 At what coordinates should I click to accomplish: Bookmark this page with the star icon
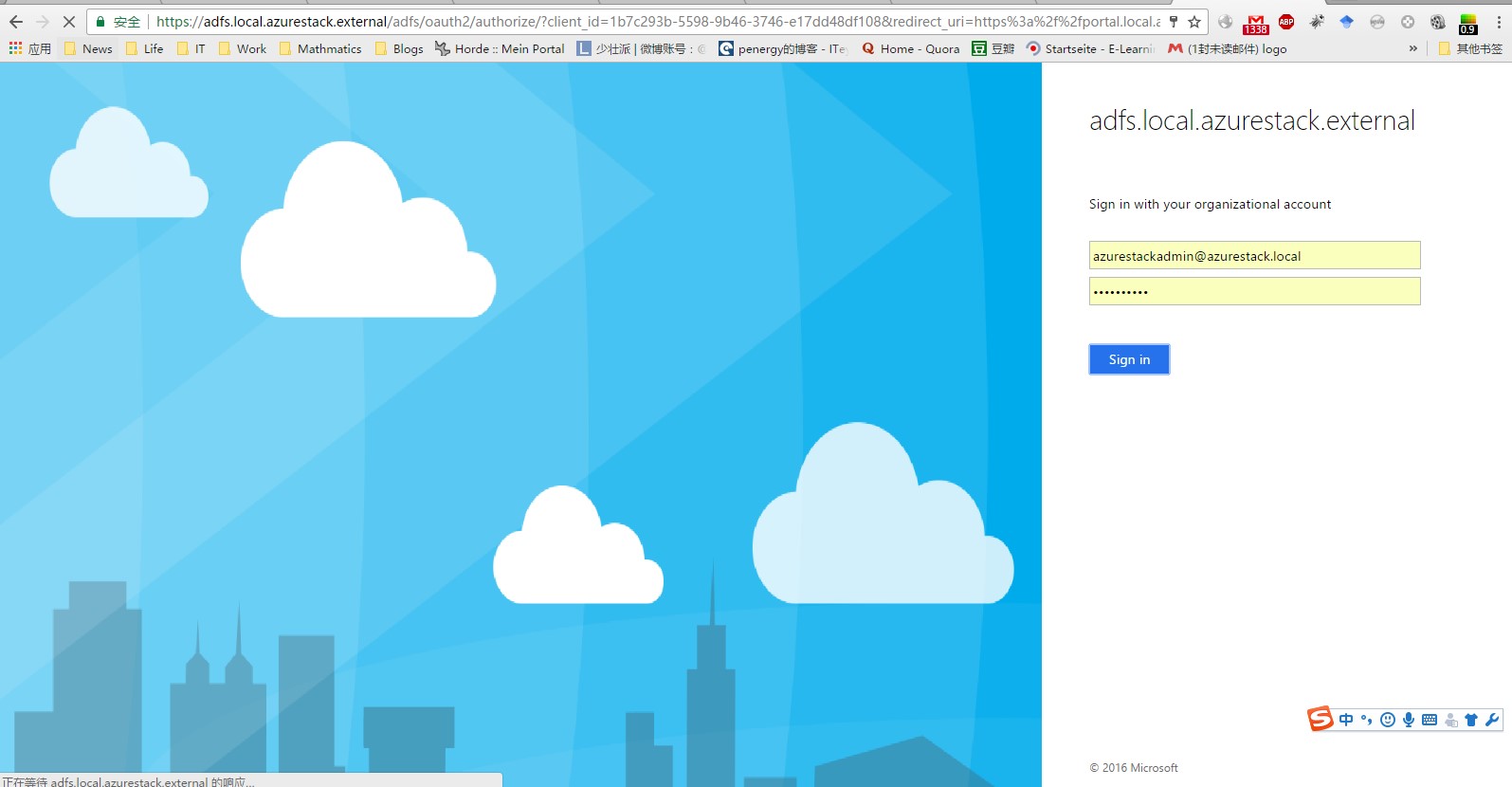pyautogui.click(x=1194, y=22)
